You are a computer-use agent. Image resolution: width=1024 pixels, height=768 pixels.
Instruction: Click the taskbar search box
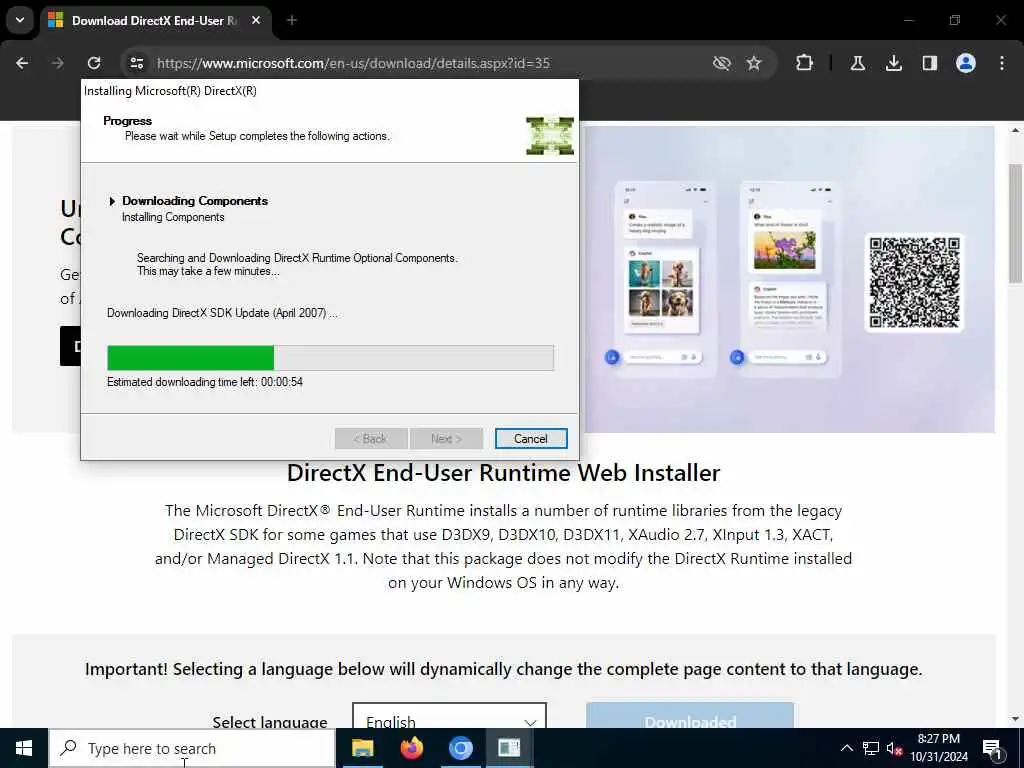192,748
